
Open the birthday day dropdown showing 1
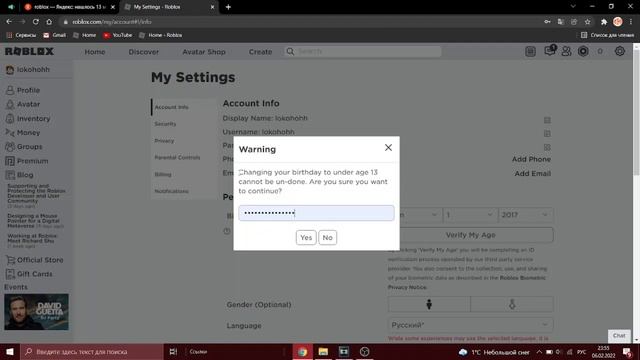pos(470,215)
